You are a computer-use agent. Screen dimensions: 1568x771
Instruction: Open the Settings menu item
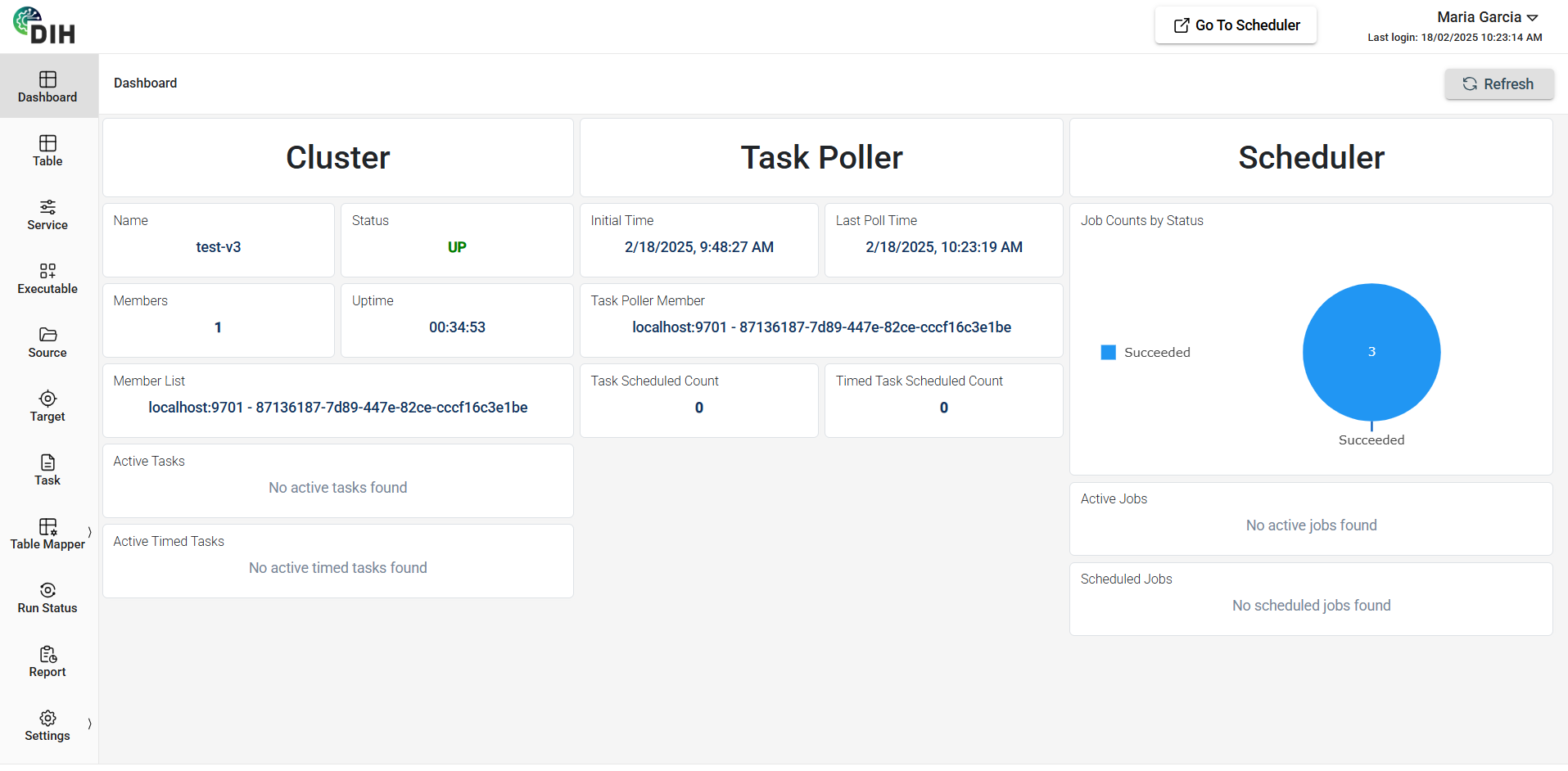(x=47, y=725)
